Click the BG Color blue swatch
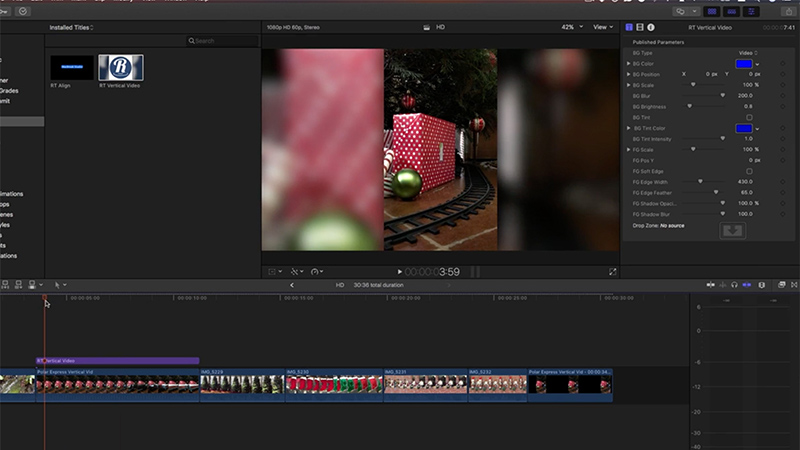Viewport: 800px width, 450px height. coord(744,63)
